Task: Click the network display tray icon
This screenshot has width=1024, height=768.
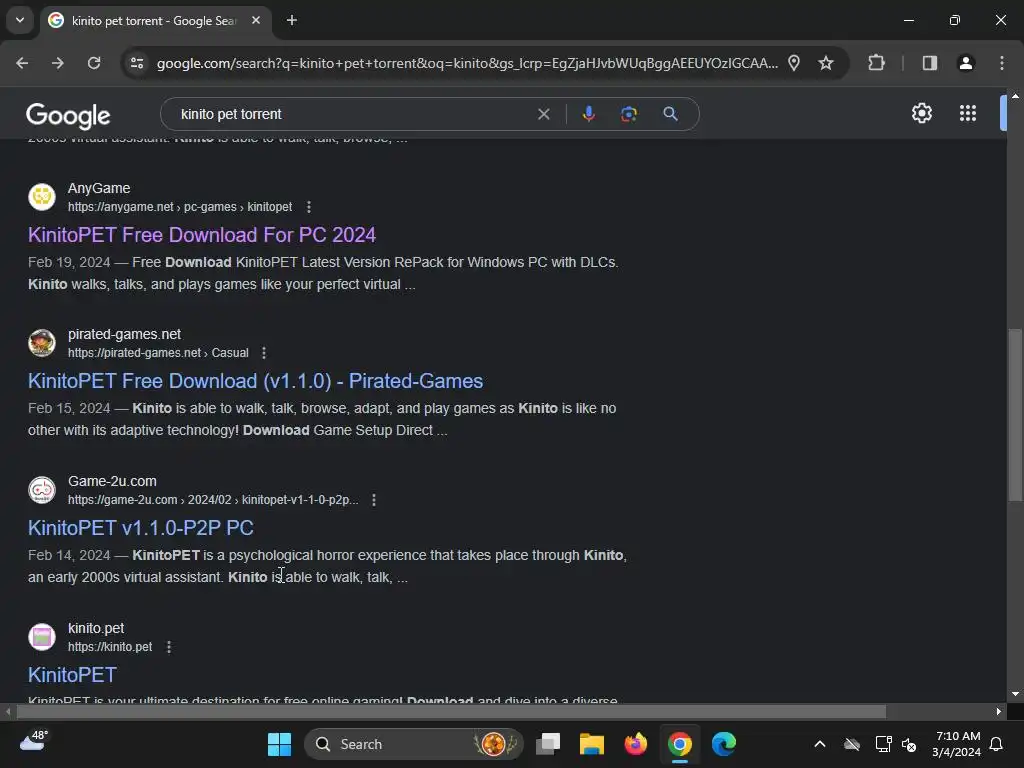Action: tap(883, 744)
